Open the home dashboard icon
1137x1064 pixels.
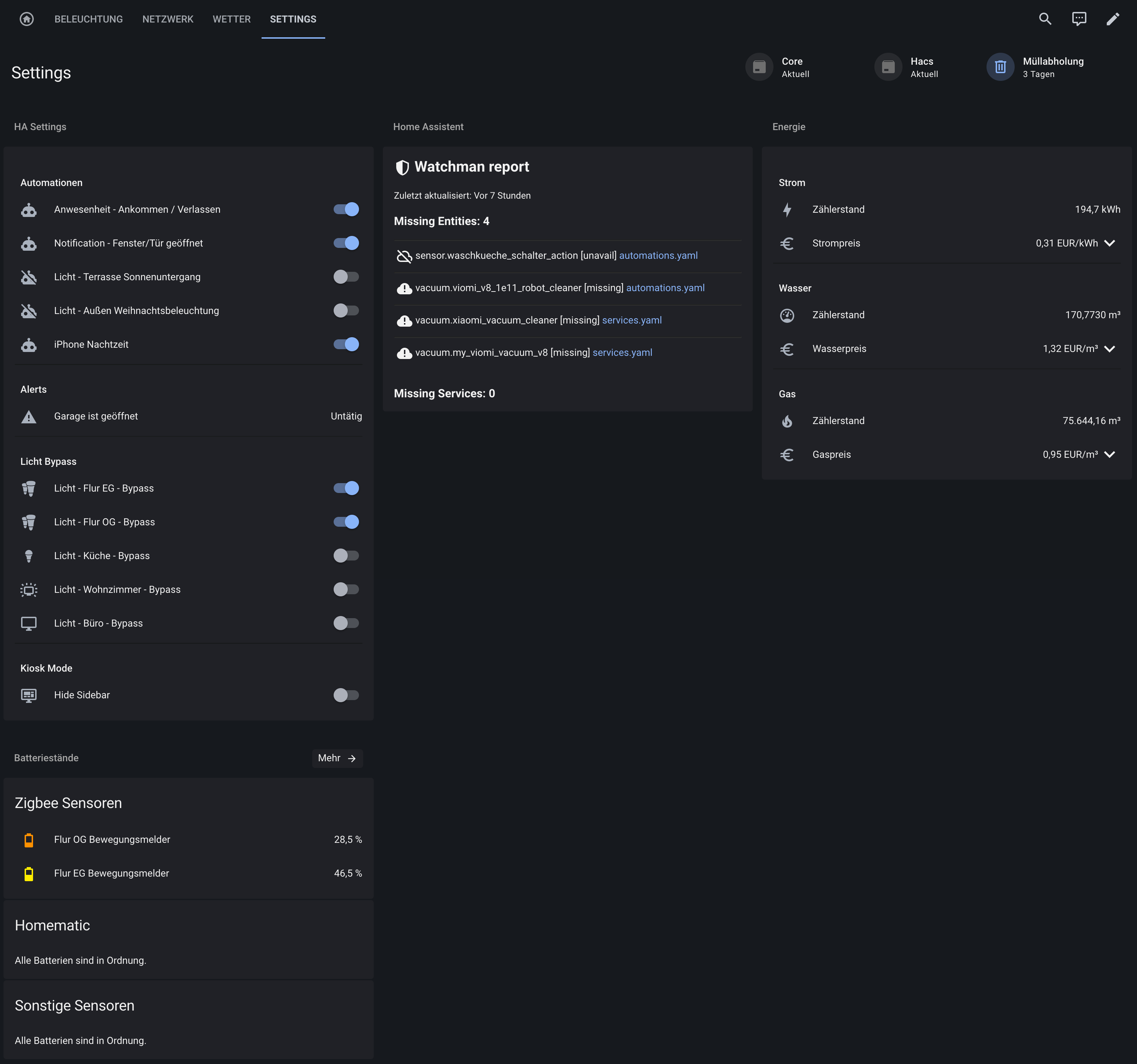pos(26,19)
